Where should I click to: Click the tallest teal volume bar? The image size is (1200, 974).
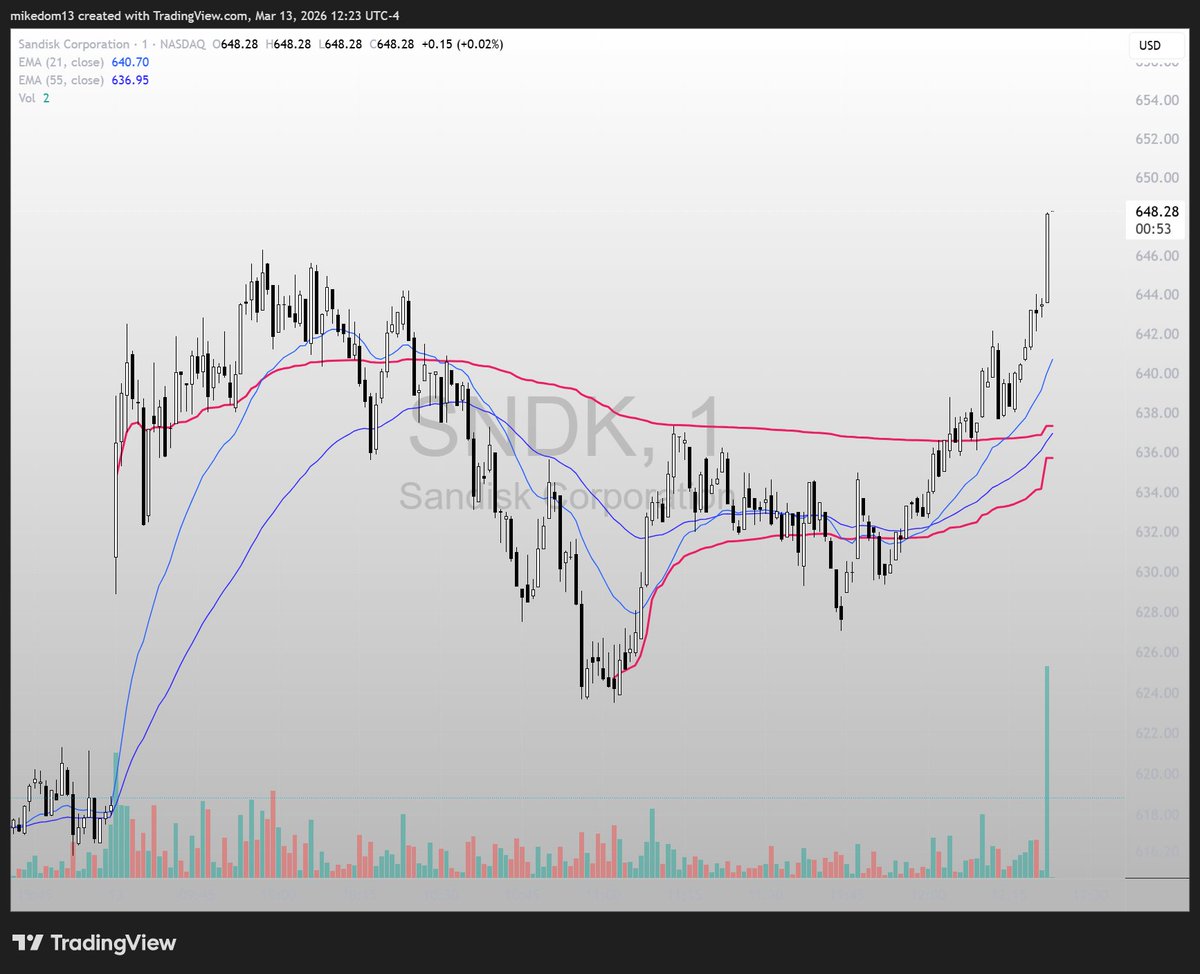[x=1047, y=771]
